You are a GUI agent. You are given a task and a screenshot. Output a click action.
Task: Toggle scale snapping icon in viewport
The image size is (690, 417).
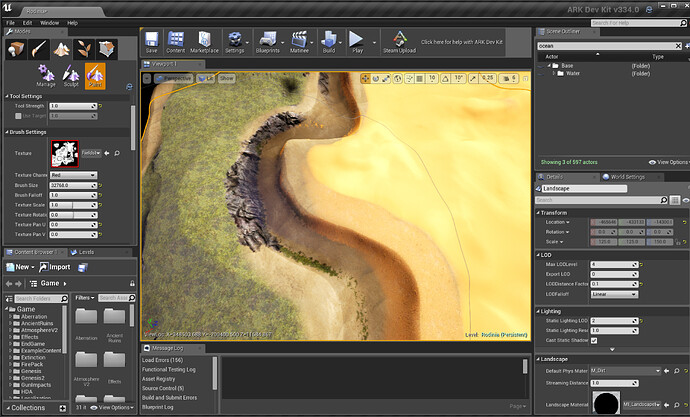coord(473,78)
